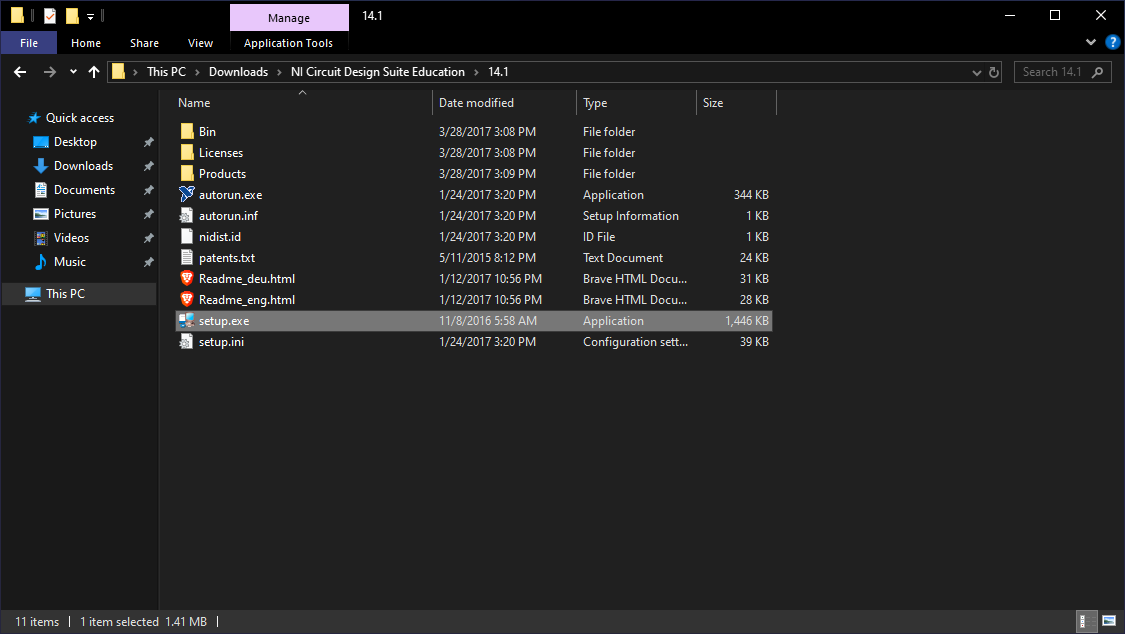Open Pictures in navigation pane
This screenshot has width=1125, height=634.
75,214
